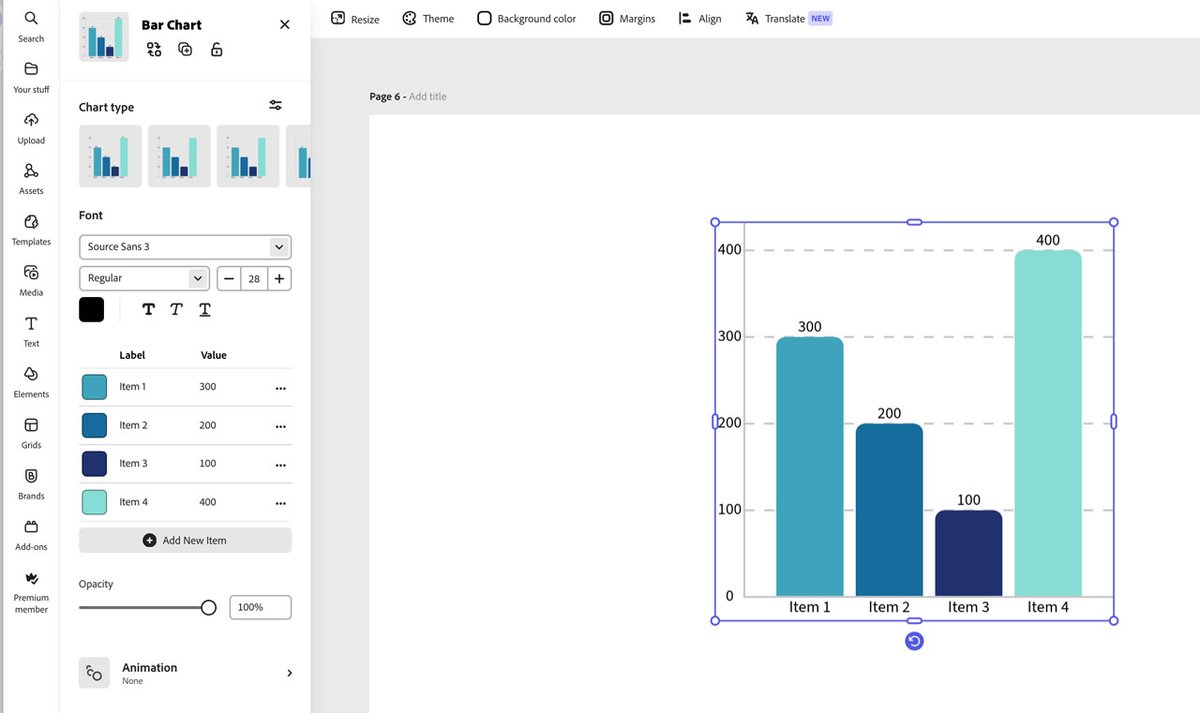The image size is (1200, 713).
Task: Click the duplicate icon under Bar Chart
Action: 185,49
